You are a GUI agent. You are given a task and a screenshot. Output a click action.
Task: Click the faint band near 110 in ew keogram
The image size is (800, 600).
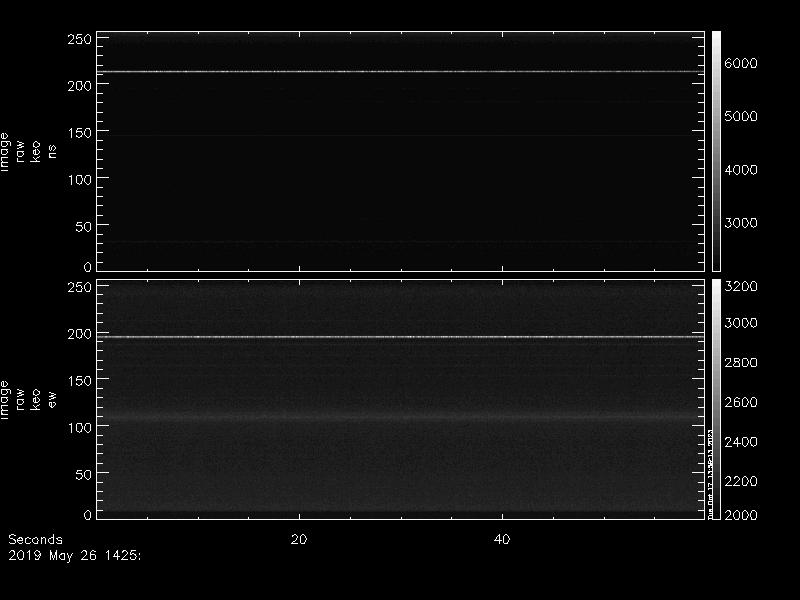pyautogui.click(x=401, y=417)
